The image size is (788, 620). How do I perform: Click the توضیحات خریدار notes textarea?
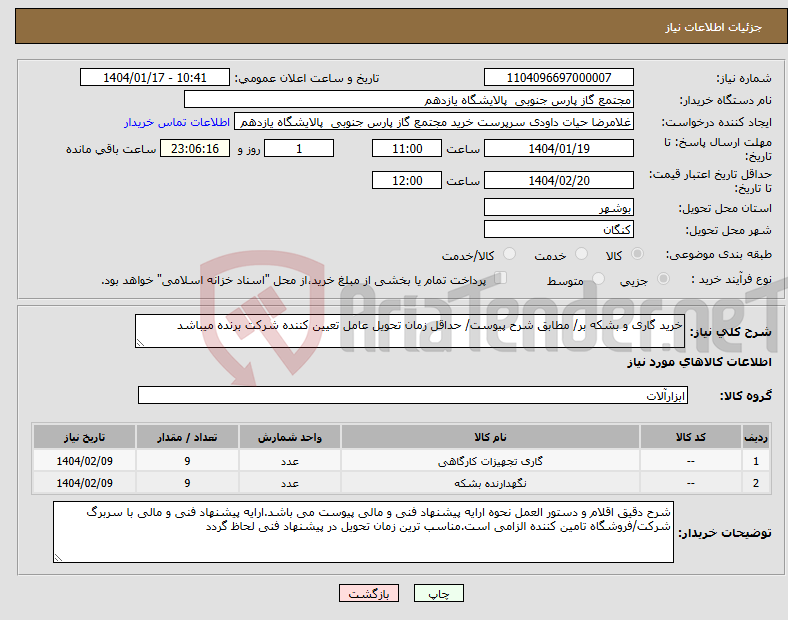coord(363,532)
